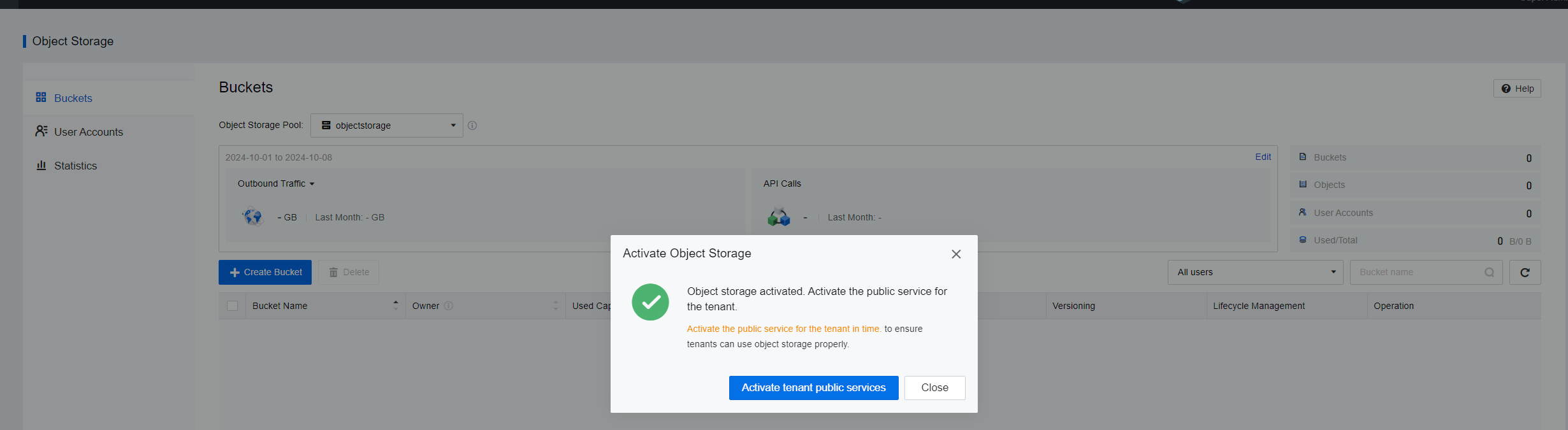Click Activate tenant public services button
The width and height of the screenshot is (1568, 430).
[x=813, y=387]
